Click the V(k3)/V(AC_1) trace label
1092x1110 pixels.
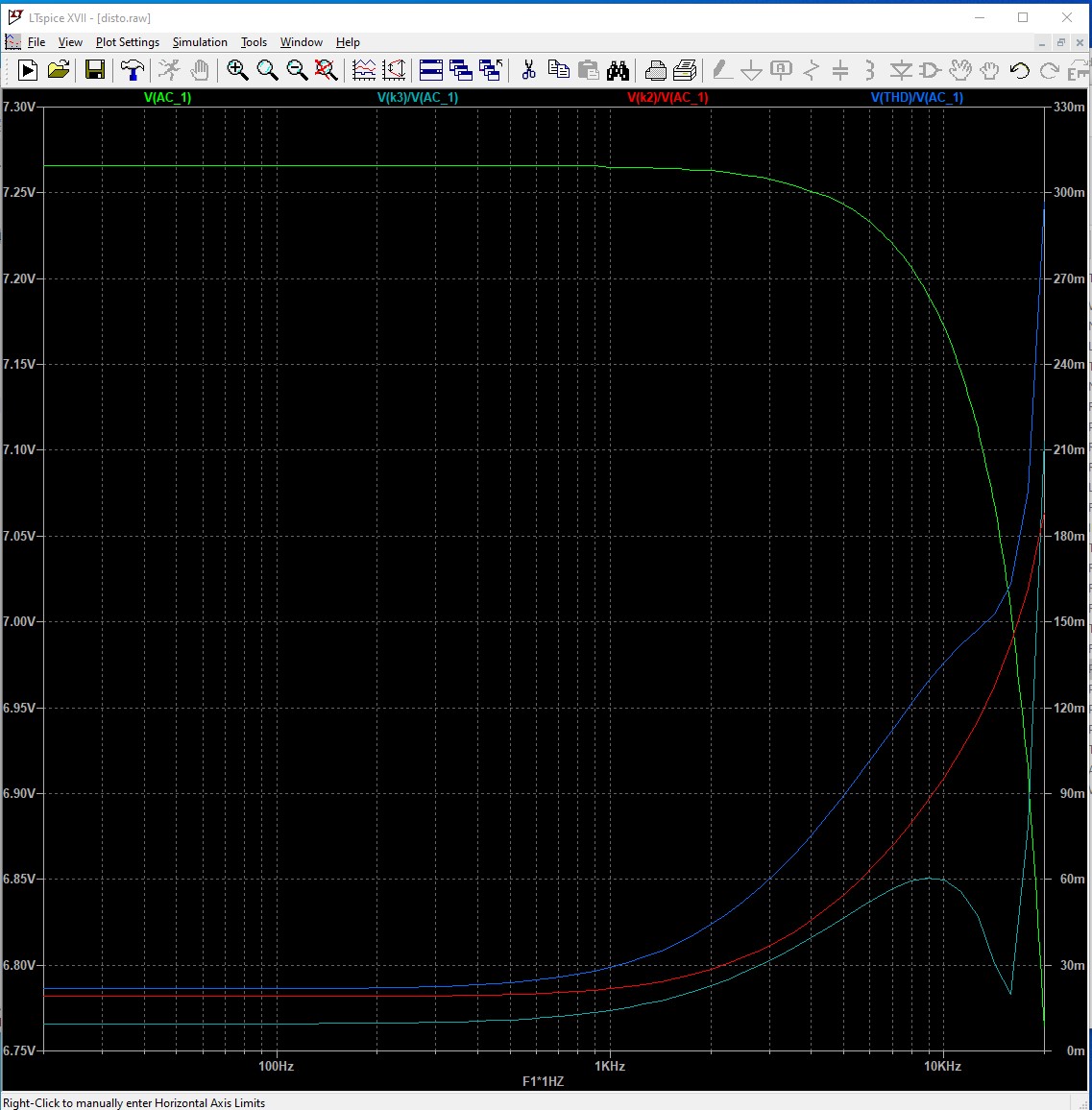coord(417,97)
